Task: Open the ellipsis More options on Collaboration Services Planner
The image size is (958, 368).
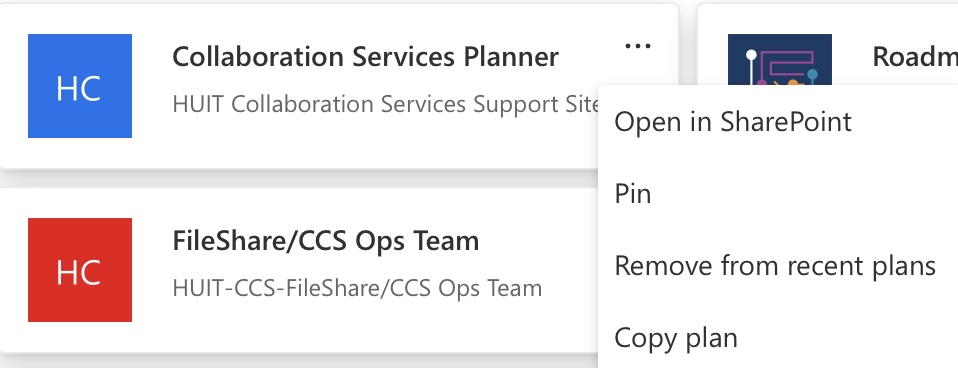Action: click(x=638, y=46)
